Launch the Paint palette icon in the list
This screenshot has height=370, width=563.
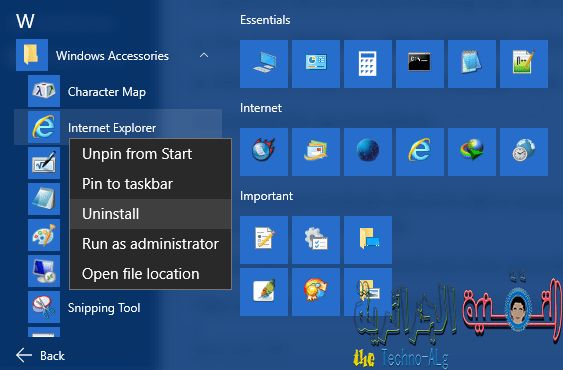click(44, 235)
